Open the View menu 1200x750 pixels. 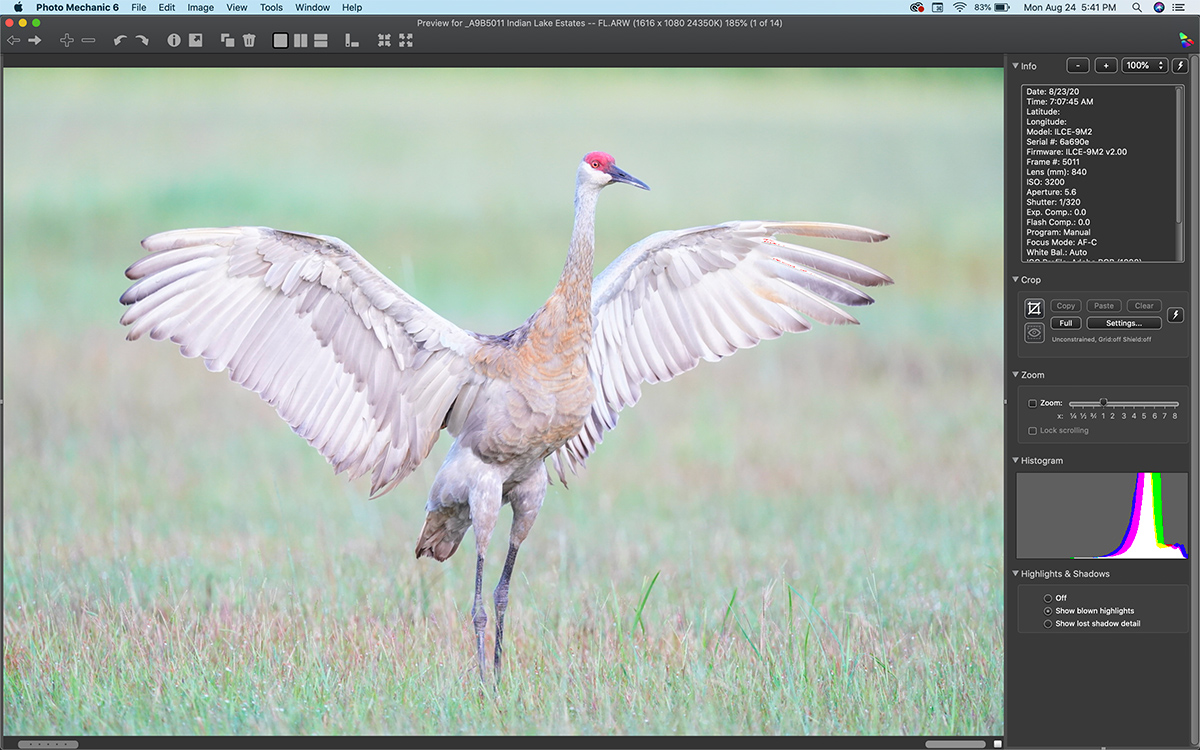coord(237,7)
